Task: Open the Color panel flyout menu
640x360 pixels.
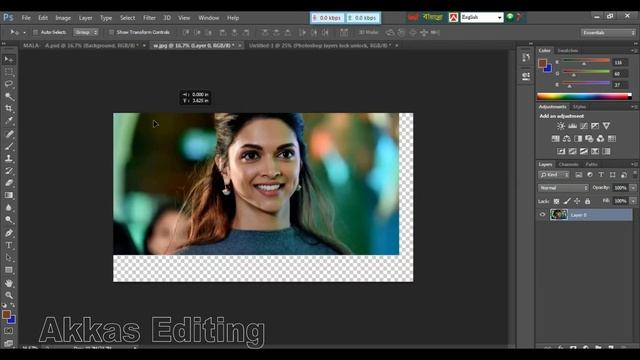Action: point(634,51)
